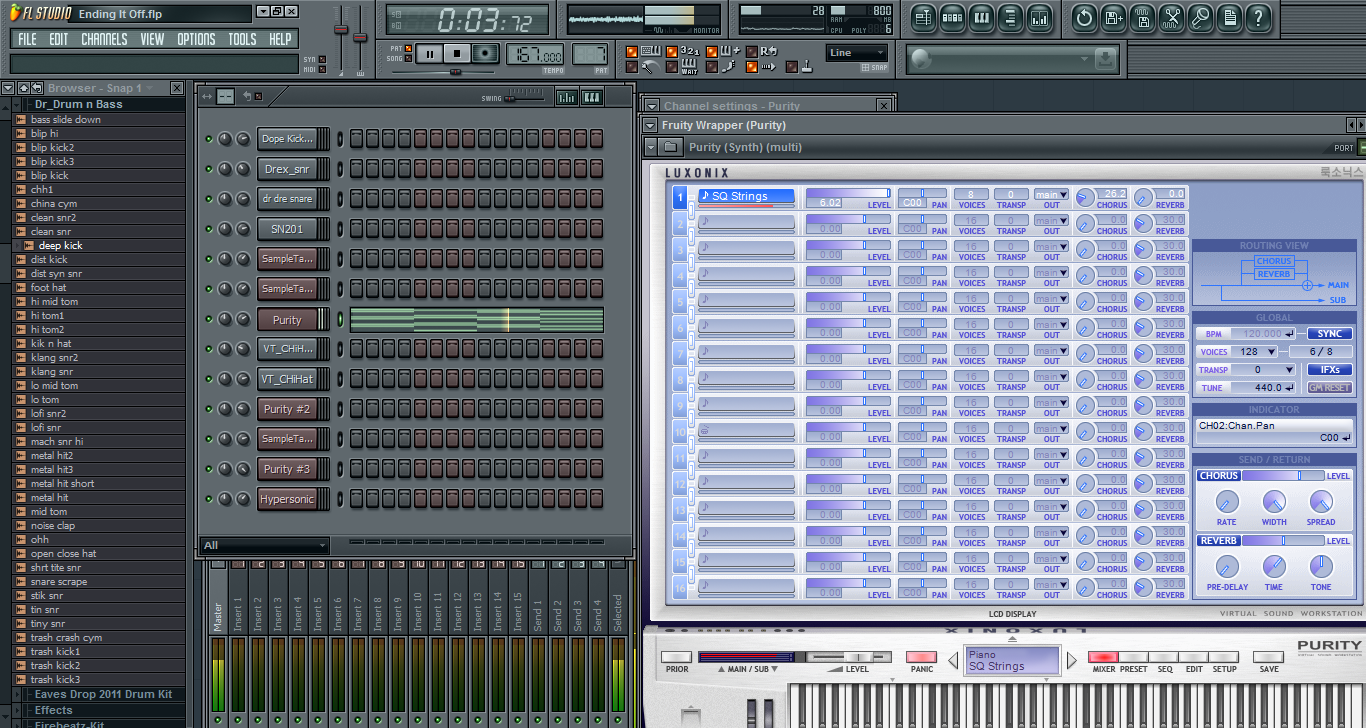
Task: Toggle mute LED for SN201 channel
Action: click(209, 229)
